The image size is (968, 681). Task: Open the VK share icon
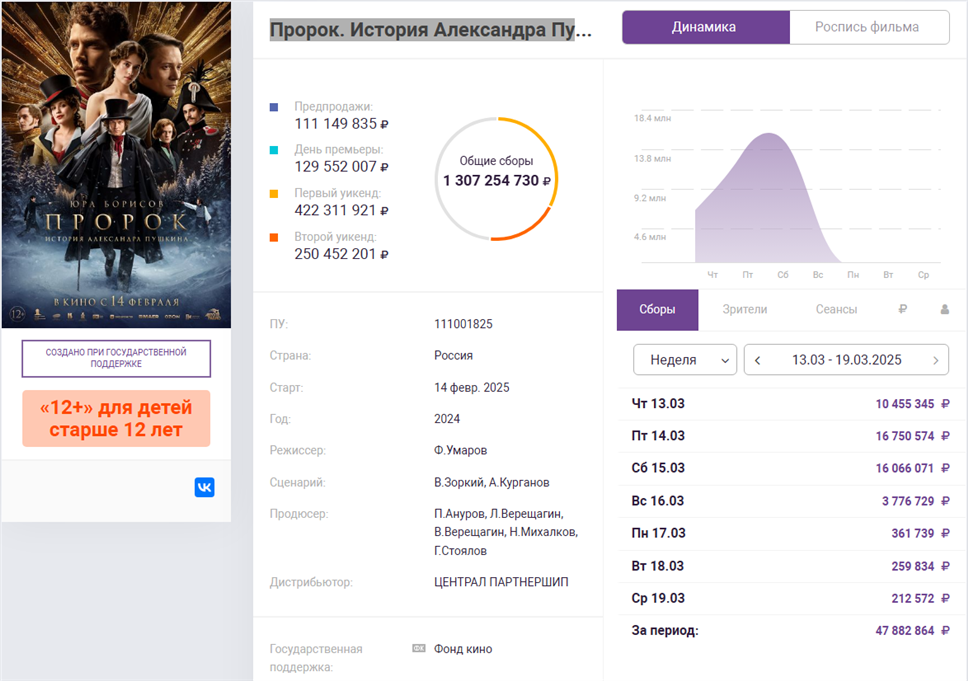pos(204,487)
